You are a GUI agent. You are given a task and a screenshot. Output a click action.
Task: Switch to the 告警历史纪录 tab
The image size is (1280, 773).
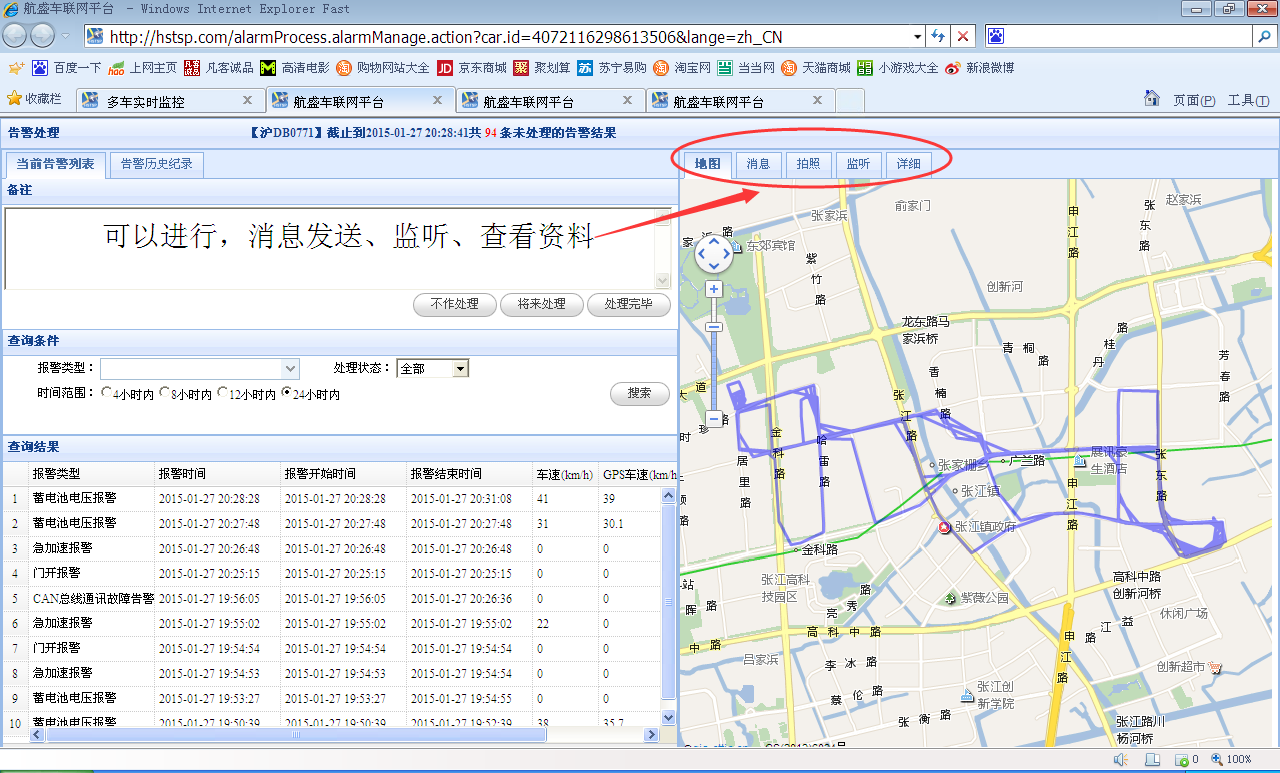(x=156, y=164)
